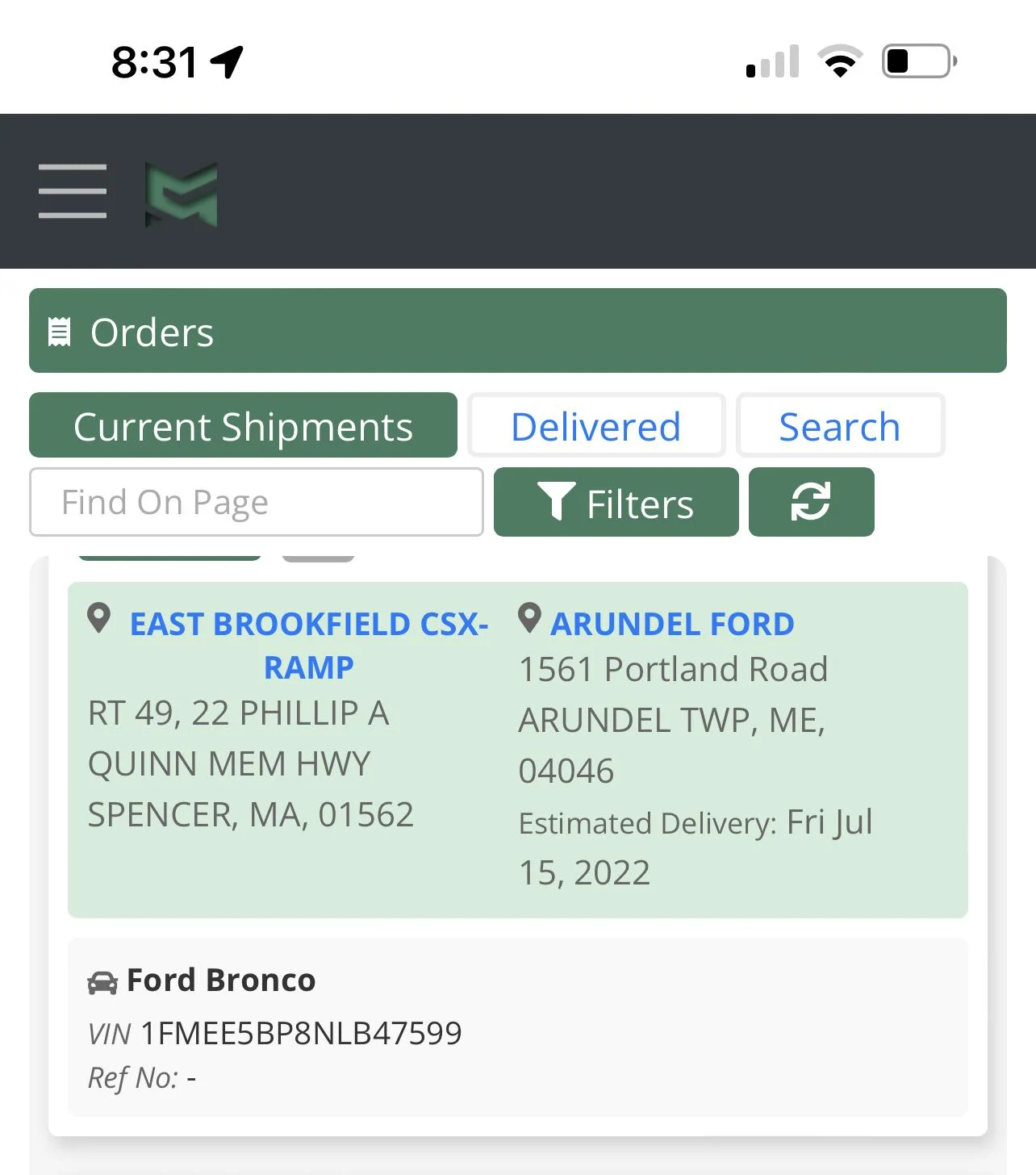The width and height of the screenshot is (1036, 1175).
Task: Tap the Wi-Fi status icon
Action: pyautogui.click(x=840, y=61)
